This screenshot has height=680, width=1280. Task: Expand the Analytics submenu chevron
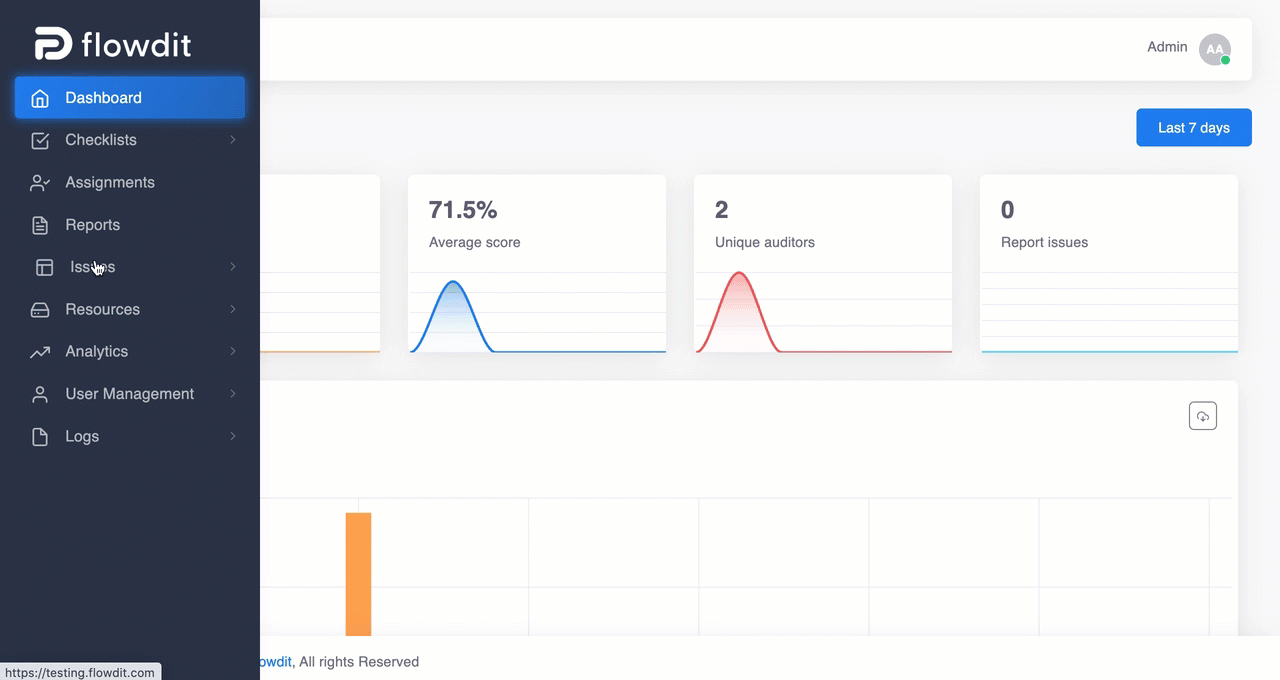[232, 351]
